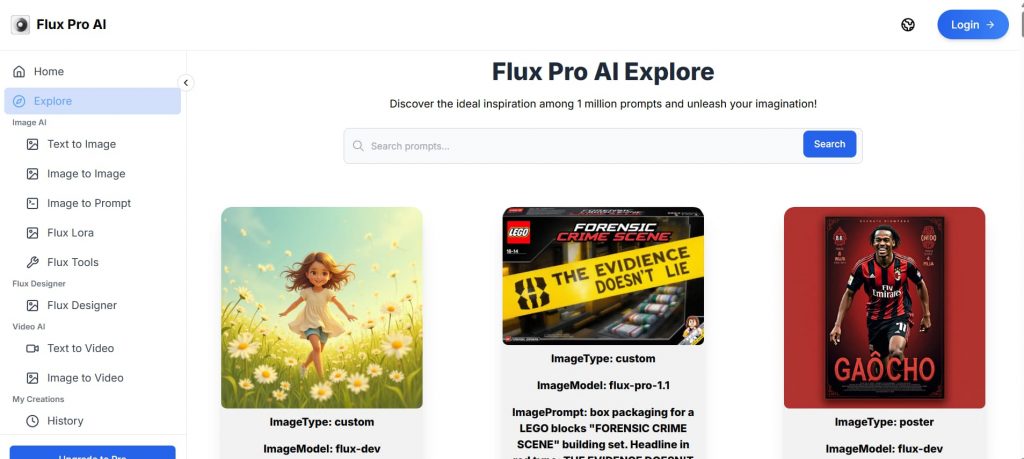Select the Explore compass icon
The image size is (1024, 459).
pyautogui.click(x=20, y=101)
